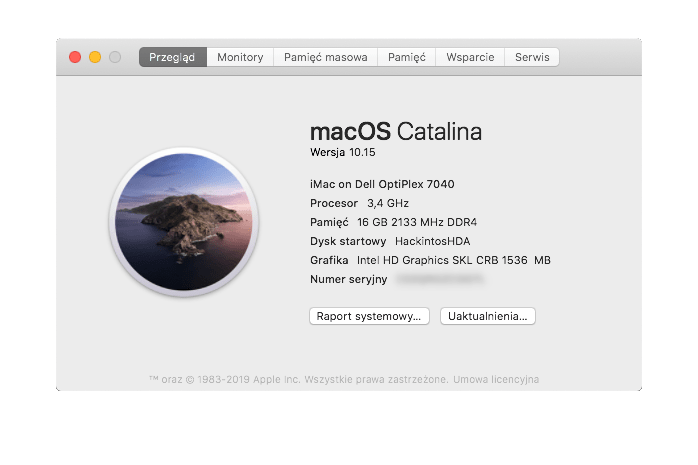Open the Monitory tab
The width and height of the screenshot is (698, 465).
pos(240,57)
